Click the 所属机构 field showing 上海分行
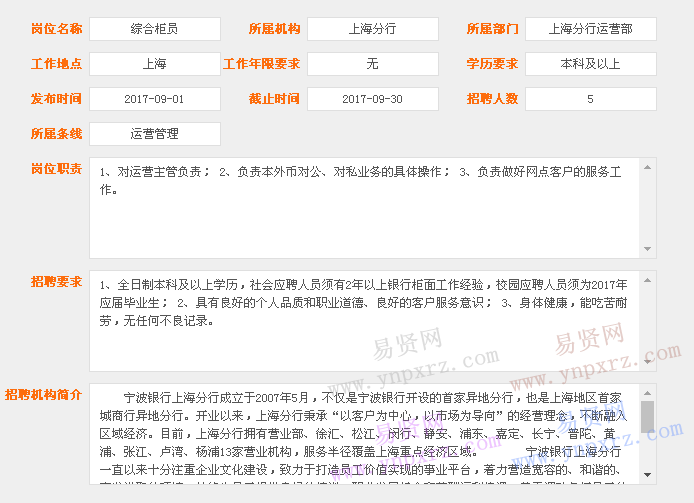The width and height of the screenshot is (694, 503). (x=372, y=29)
